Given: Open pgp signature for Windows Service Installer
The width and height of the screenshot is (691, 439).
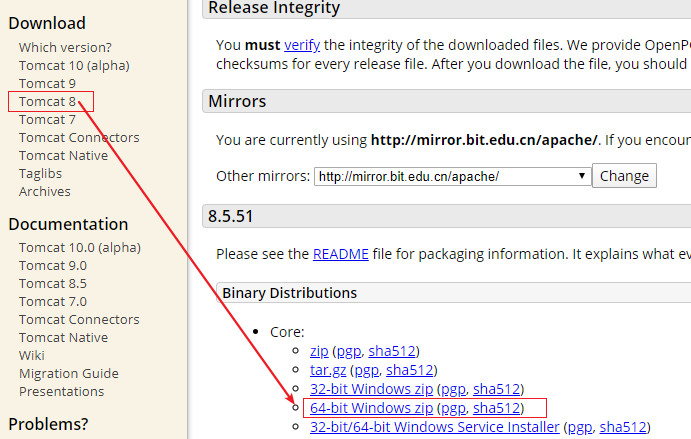Looking at the screenshot, I should [x=580, y=428].
